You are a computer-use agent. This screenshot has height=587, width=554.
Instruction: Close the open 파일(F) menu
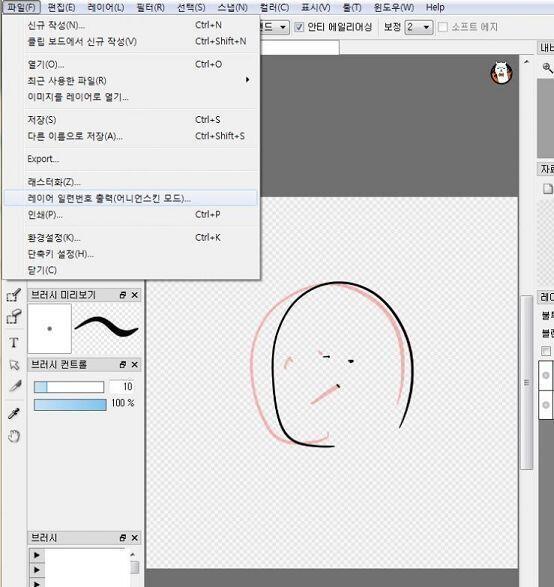(x=21, y=7)
